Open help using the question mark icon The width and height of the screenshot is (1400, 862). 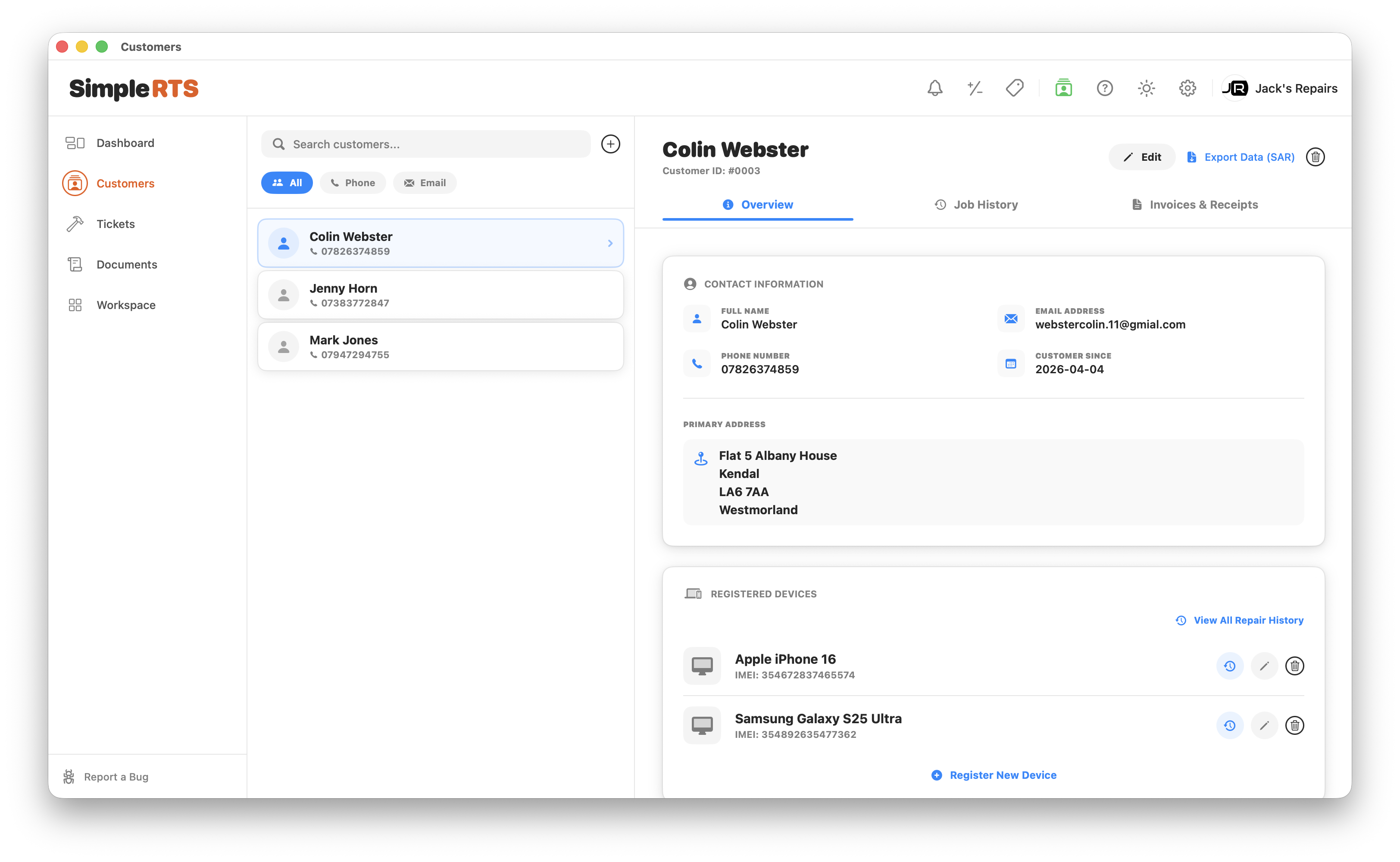pos(1105,88)
